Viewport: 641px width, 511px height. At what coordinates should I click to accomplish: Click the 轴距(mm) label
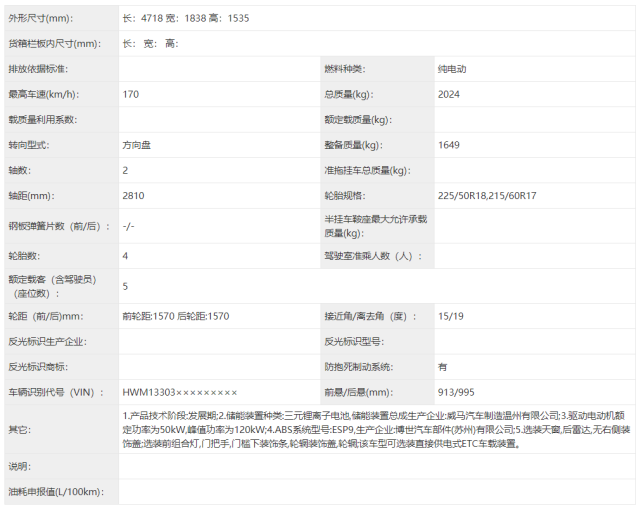[31, 196]
